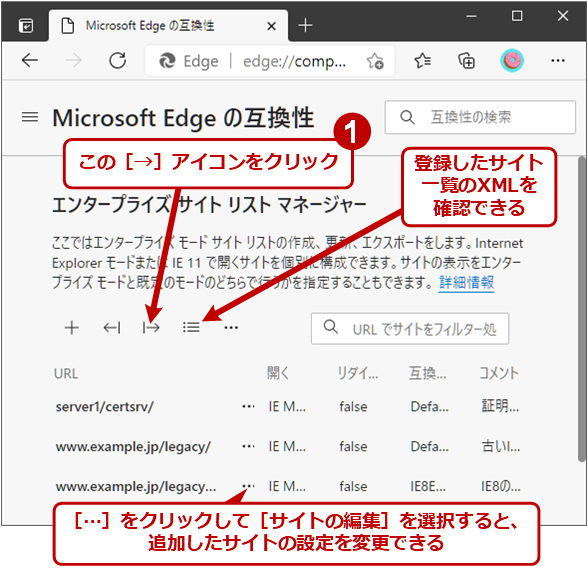Open the Collections icon
588x569 pixels.
point(466,60)
